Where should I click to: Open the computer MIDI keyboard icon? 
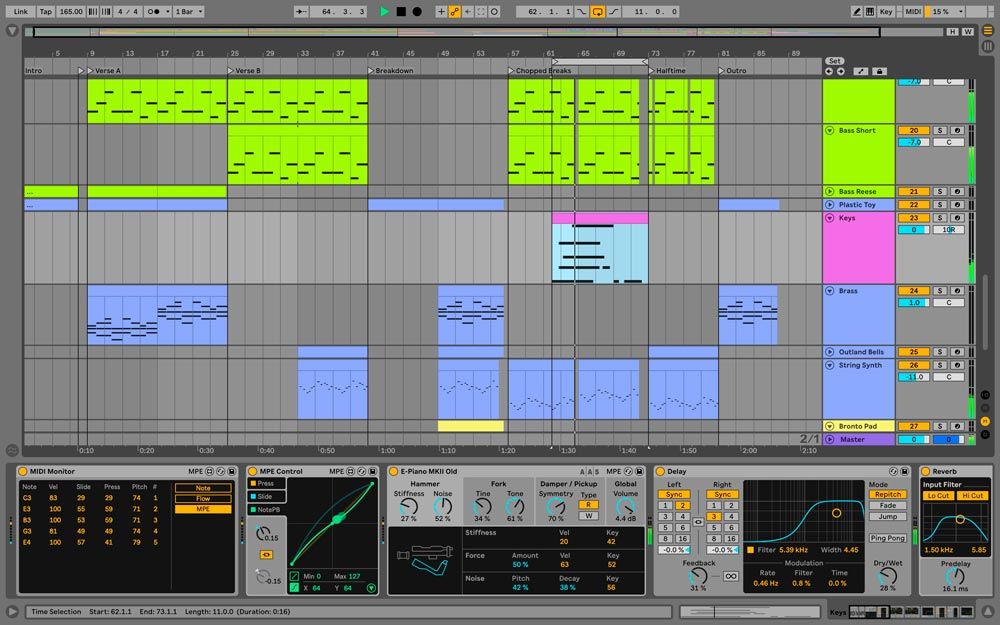click(870, 11)
